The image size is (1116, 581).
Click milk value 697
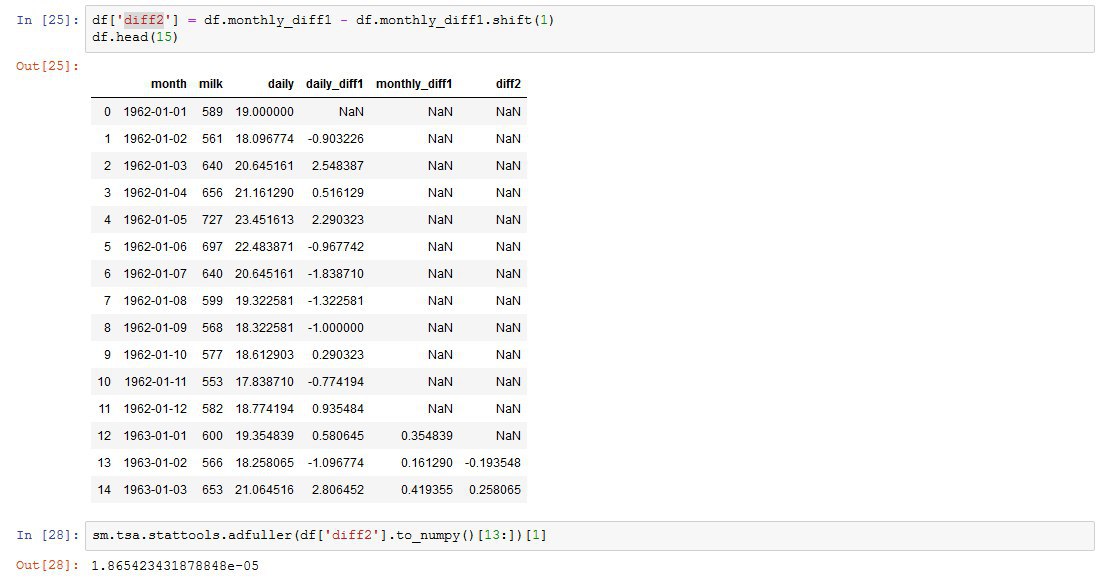point(212,247)
